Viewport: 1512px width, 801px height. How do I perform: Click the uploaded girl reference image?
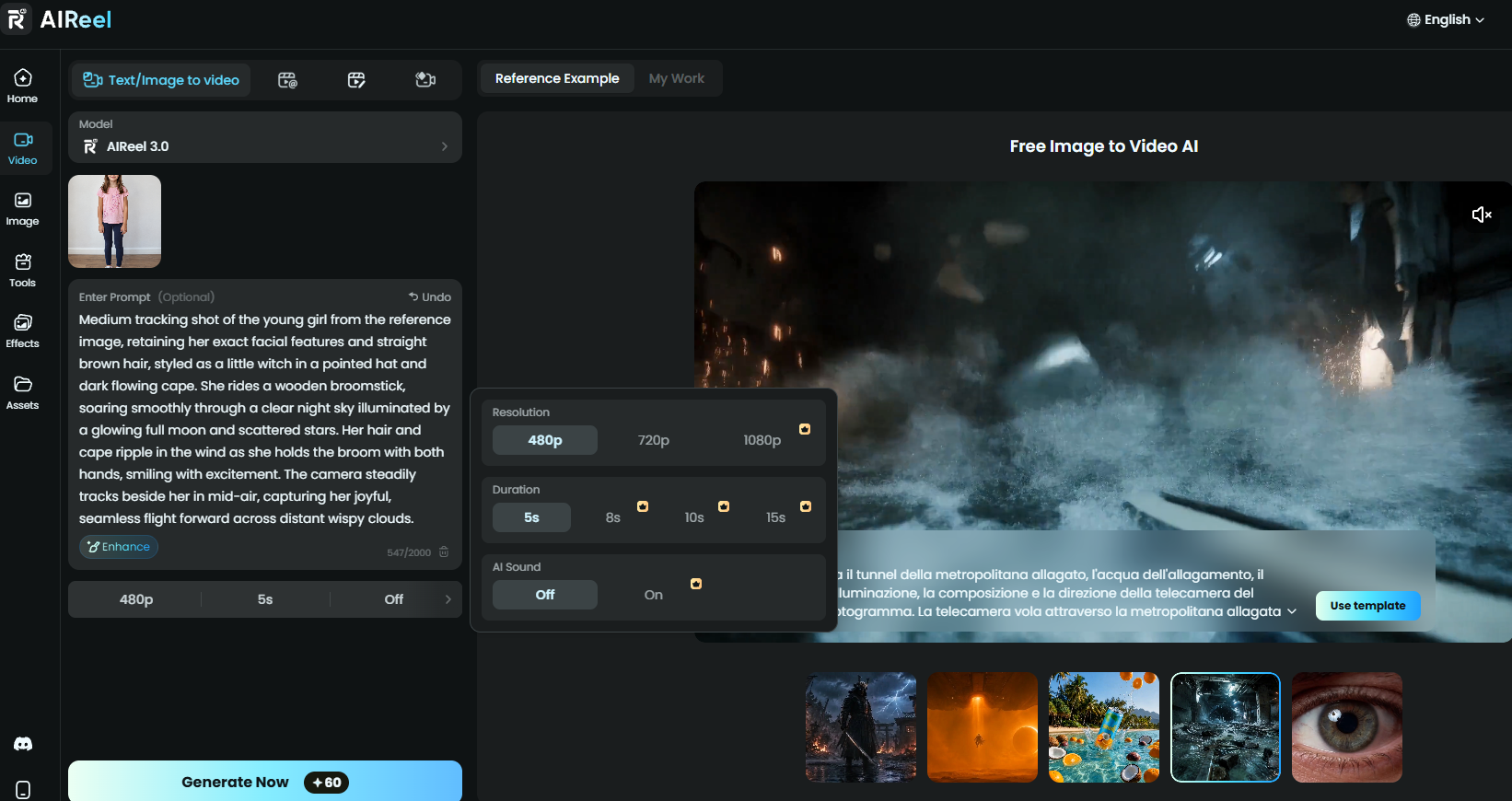click(115, 222)
